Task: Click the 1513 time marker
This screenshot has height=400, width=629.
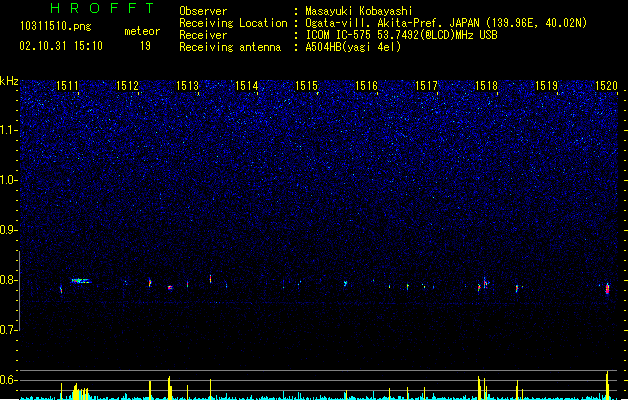Action: pyautogui.click(x=187, y=86)
